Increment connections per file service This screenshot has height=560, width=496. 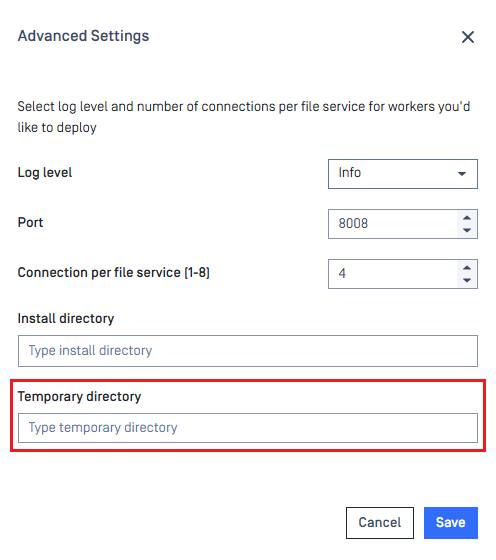[467, 268]
